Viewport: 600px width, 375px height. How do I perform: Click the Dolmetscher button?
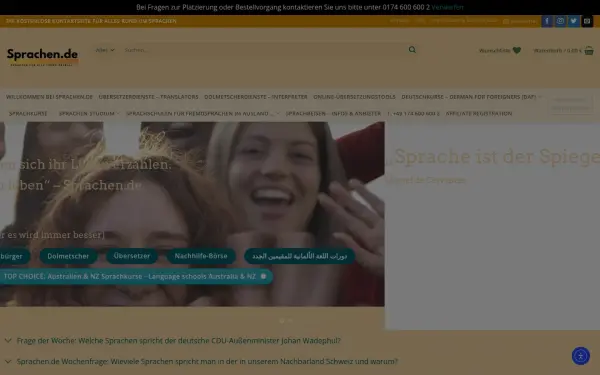point(68,256)
